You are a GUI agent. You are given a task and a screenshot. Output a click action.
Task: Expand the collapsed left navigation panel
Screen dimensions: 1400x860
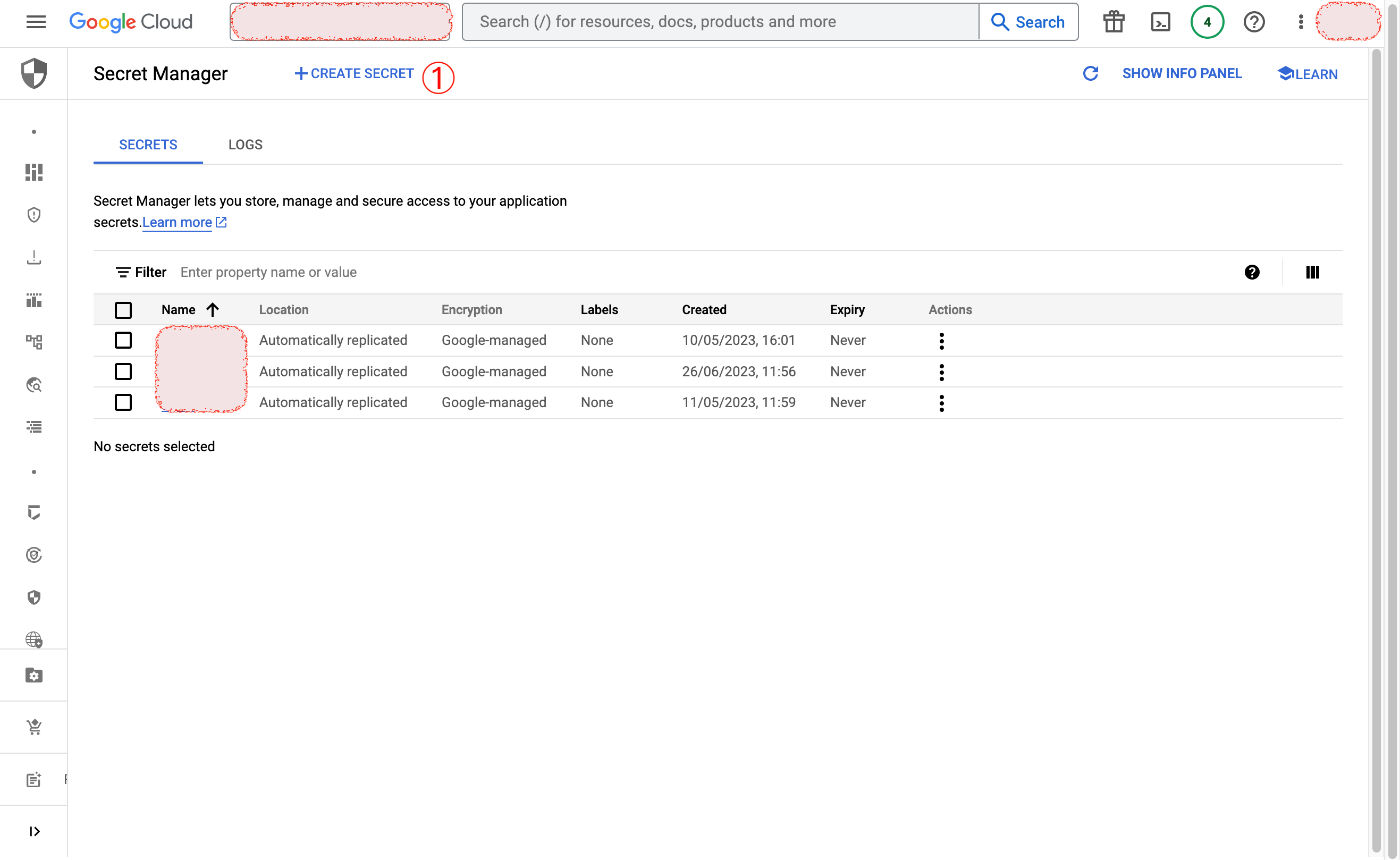point(34,831)
